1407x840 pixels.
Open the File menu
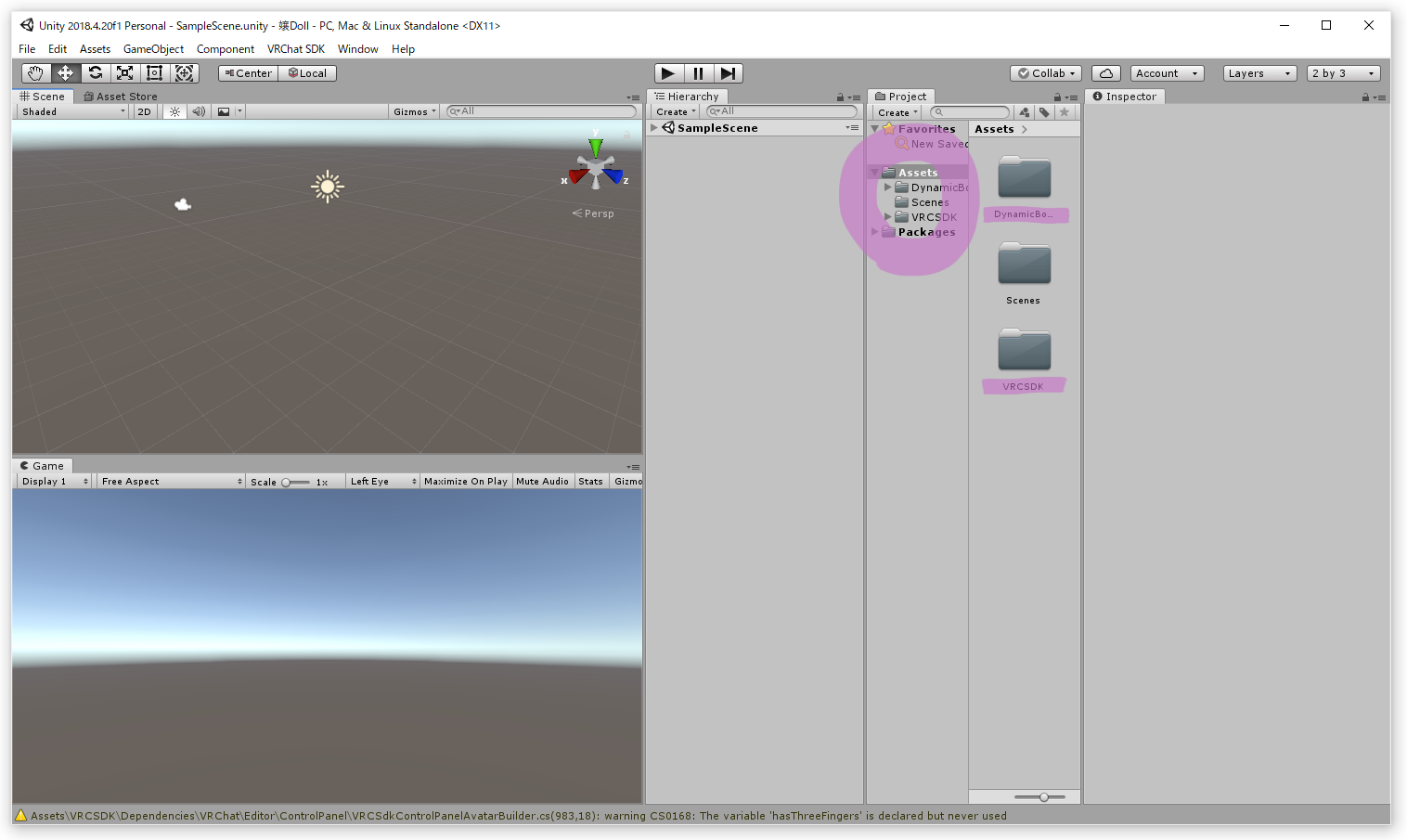pyautogui.click(x=27, y=49)
